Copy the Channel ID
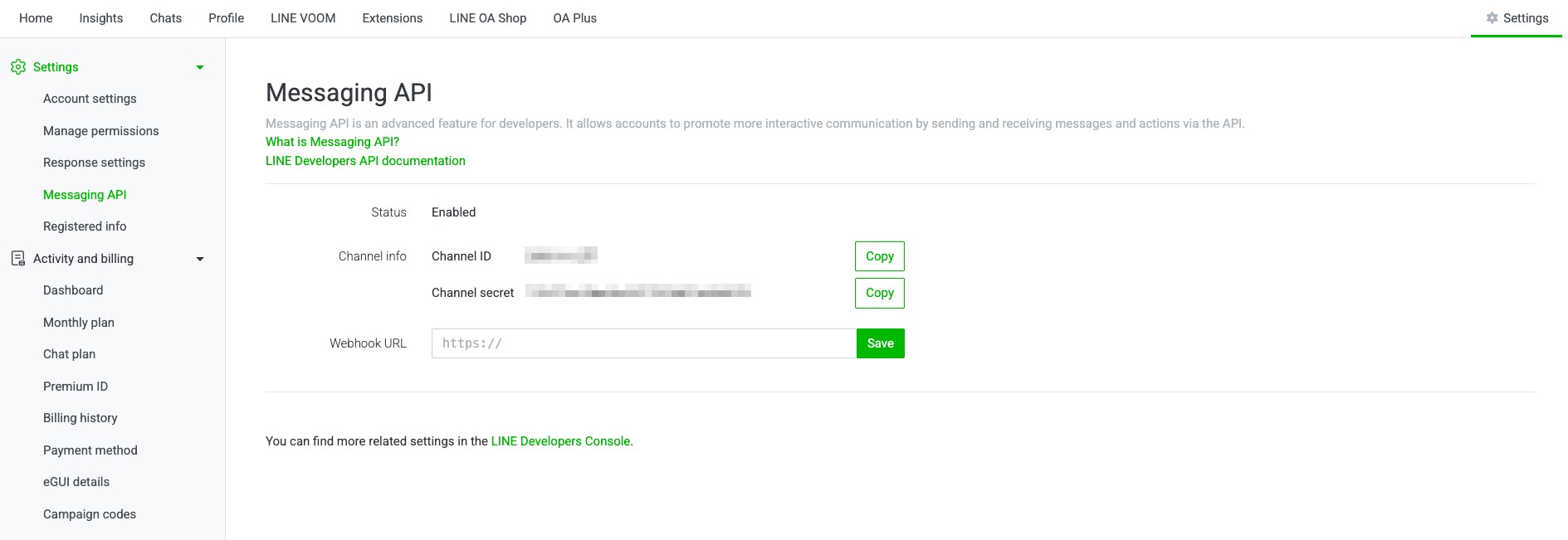This screenshot has height=540, width=1568. [880, 256]
